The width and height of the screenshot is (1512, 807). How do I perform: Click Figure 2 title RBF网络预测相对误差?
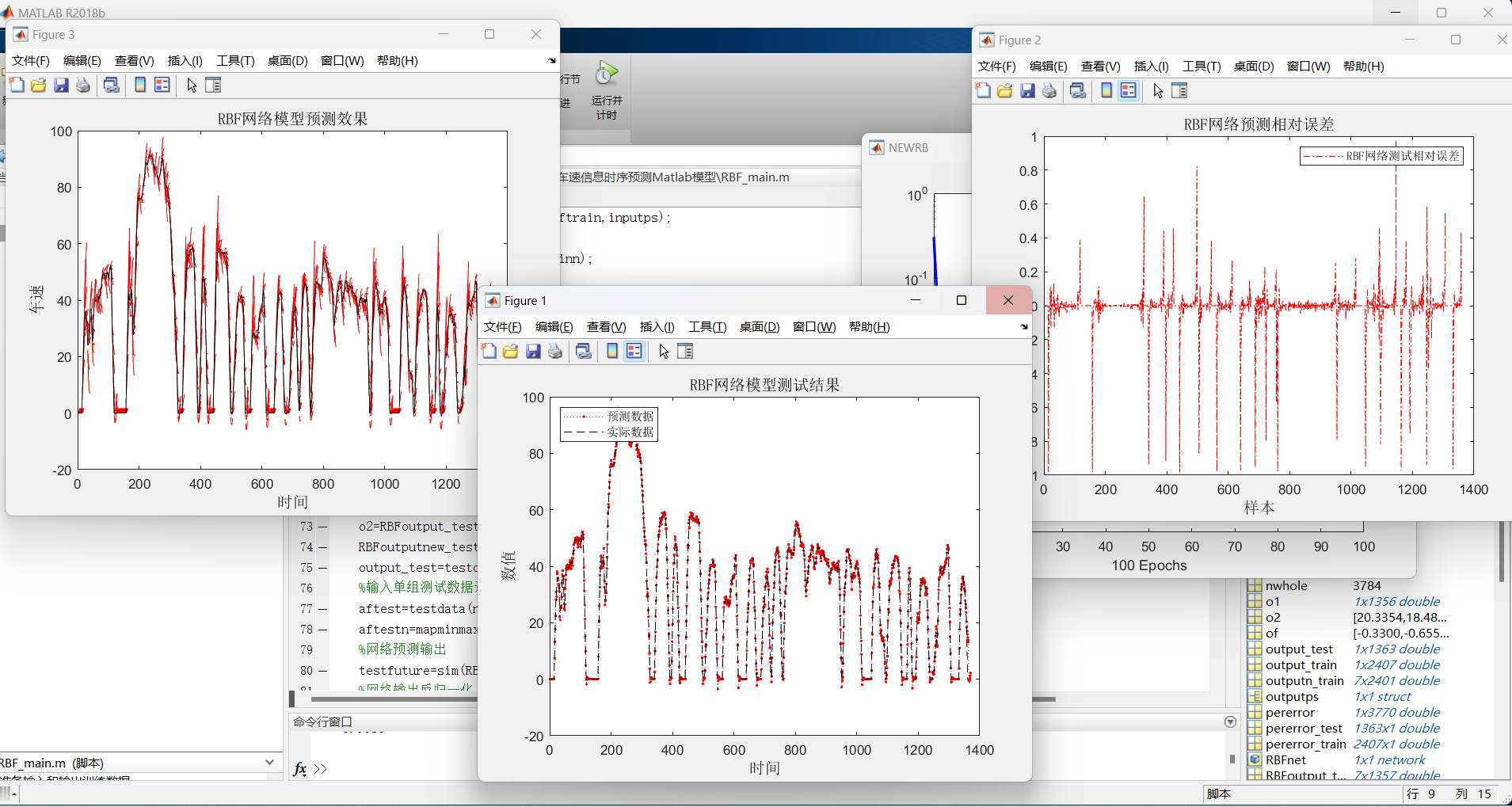(1259, 124)
